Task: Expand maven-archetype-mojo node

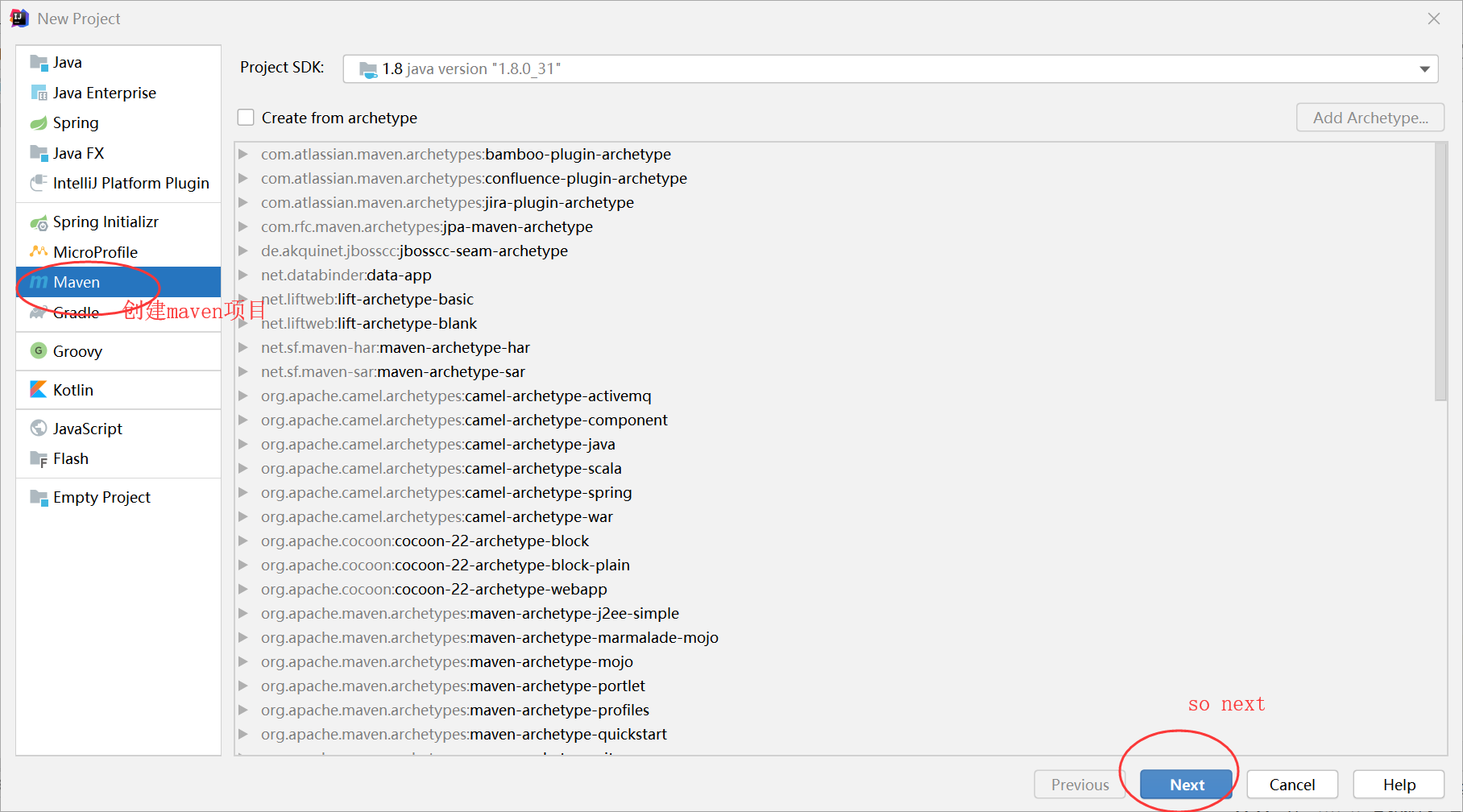Action: [243, 661]
